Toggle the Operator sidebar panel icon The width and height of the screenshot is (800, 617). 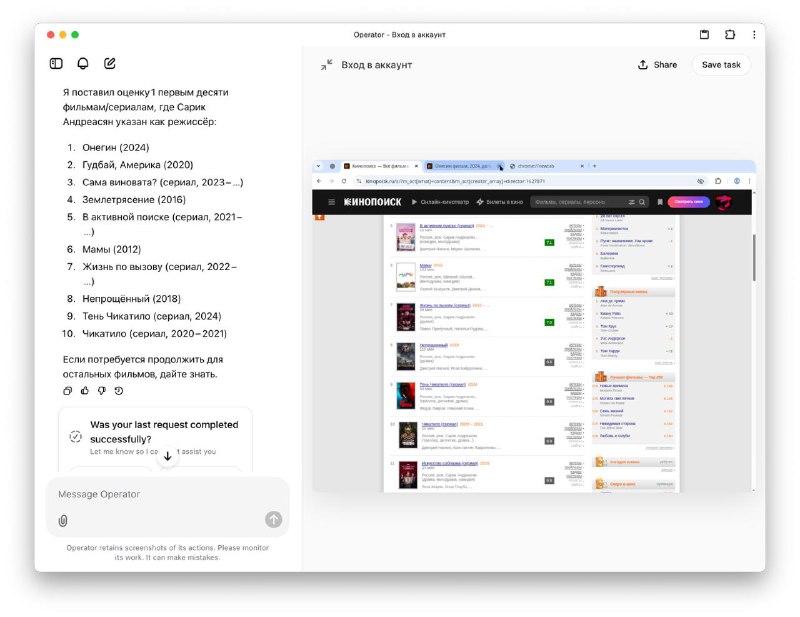click(x=56, y=63)
